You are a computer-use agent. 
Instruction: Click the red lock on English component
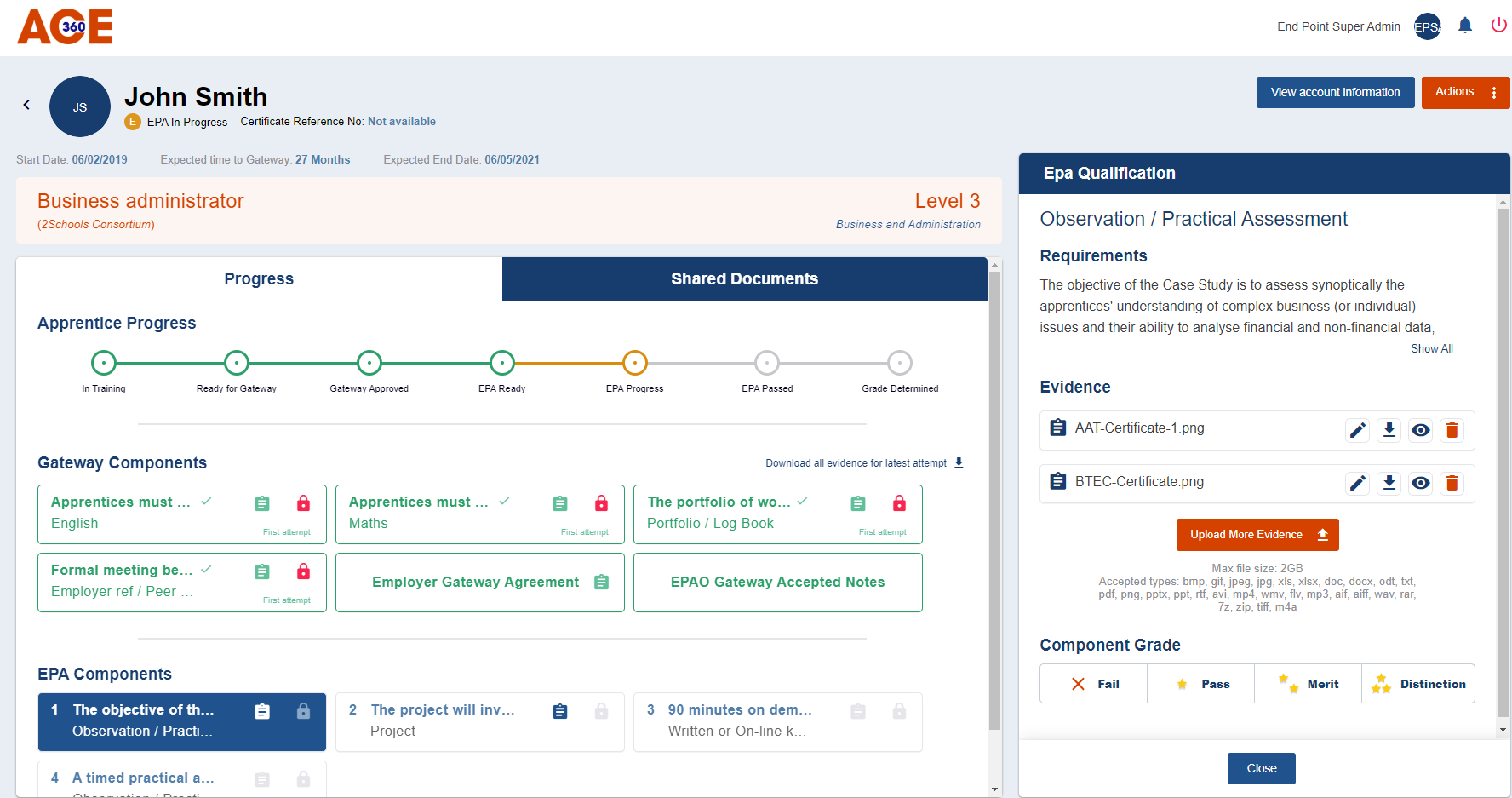[x=303, y=503]
